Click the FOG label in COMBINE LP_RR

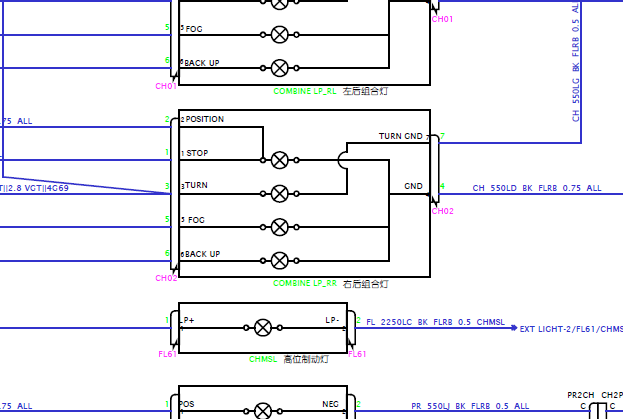click(196, 220)
